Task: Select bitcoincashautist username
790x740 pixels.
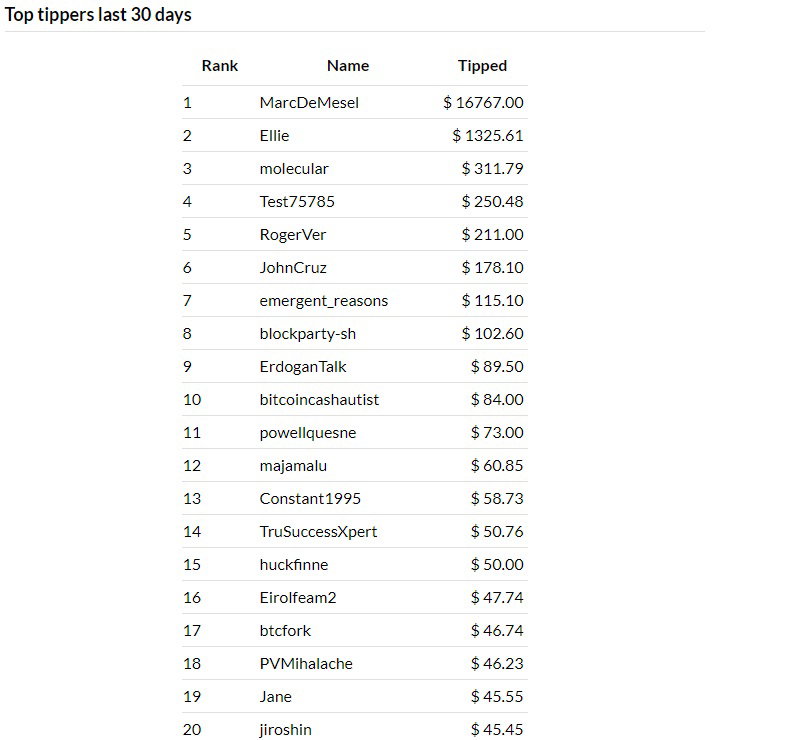Action: (x=319, y=399)
